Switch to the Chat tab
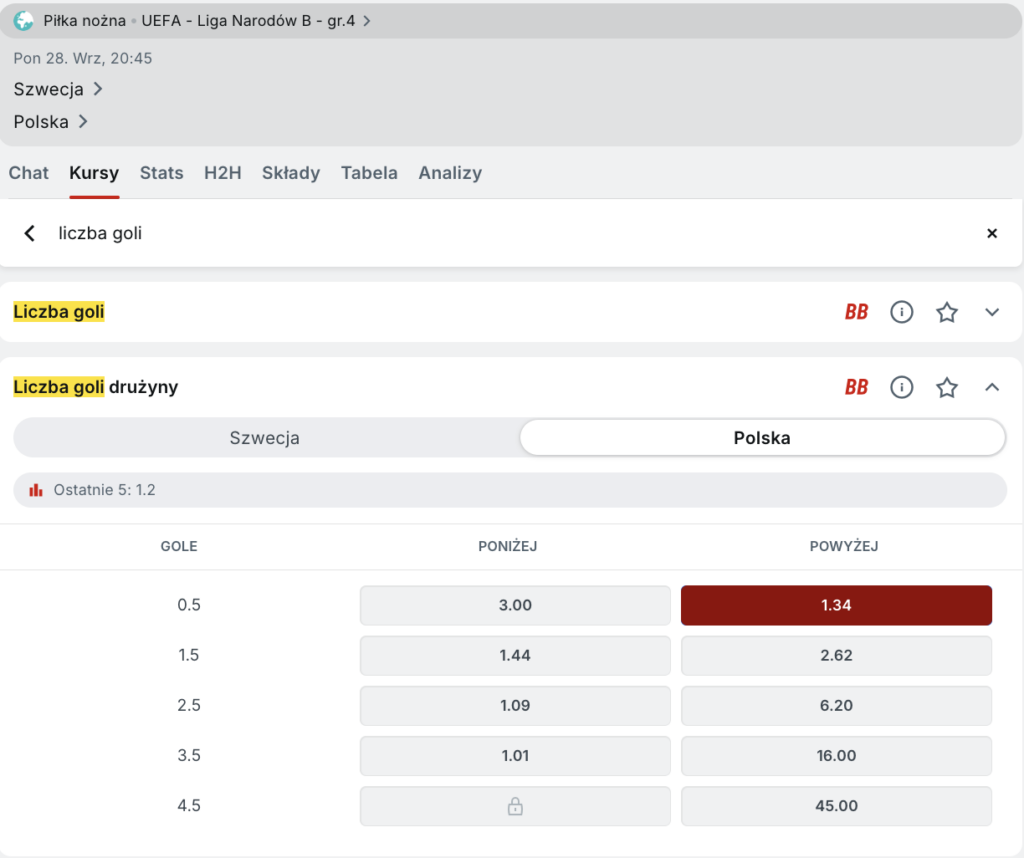The width and height of the screenshot is (1024, 858). 29,173
